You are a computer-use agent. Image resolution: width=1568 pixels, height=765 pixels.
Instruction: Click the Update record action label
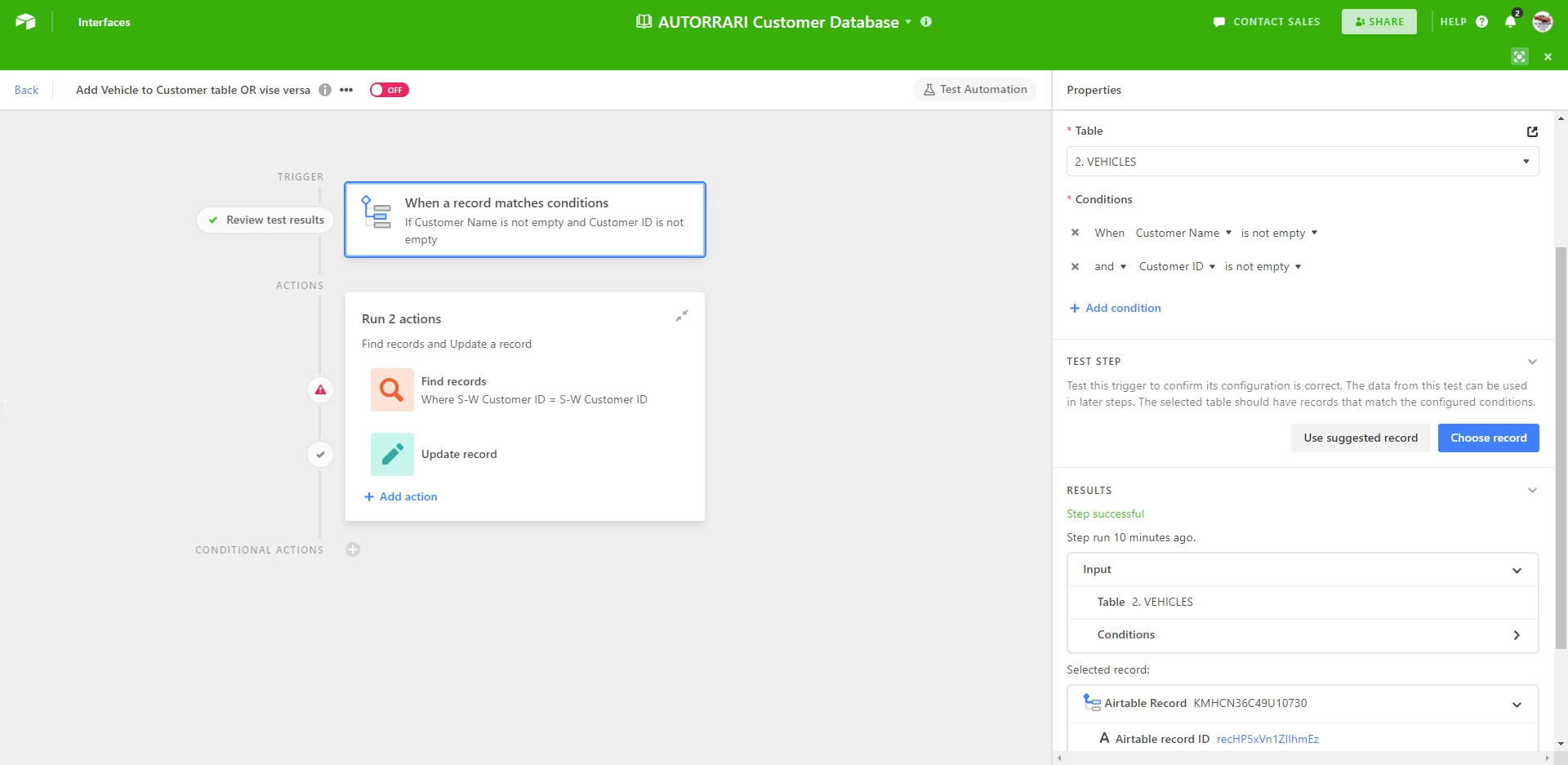coord(459,454)
